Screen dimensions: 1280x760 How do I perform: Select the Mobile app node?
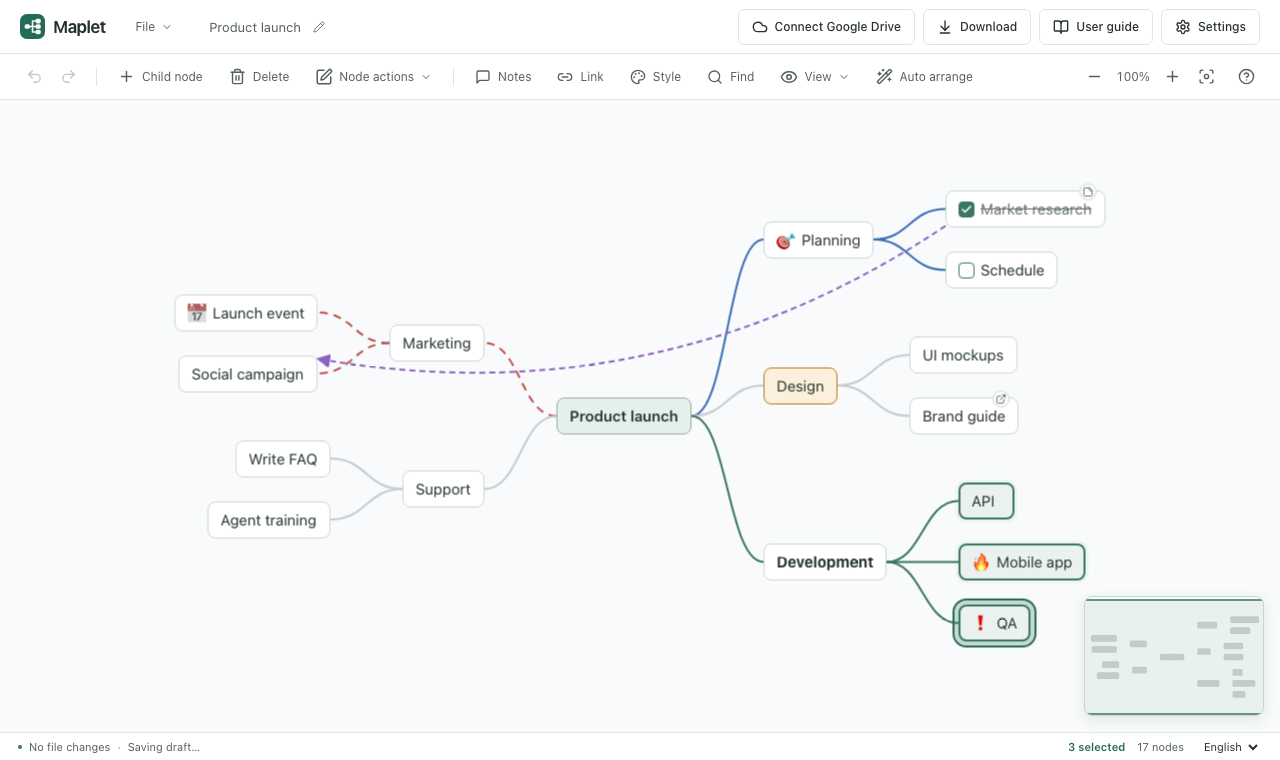1022,562
